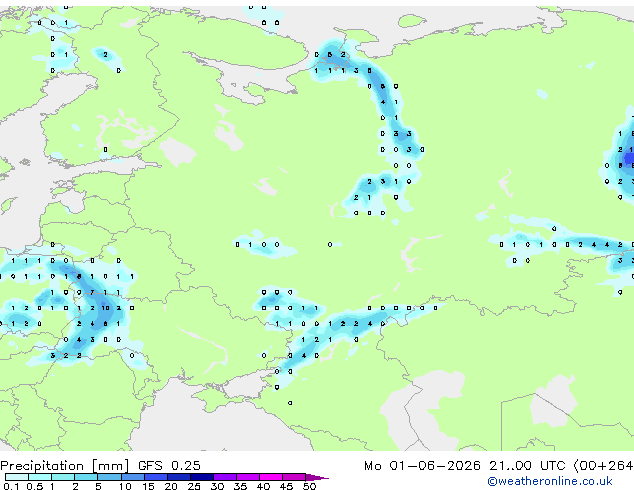Viewport: 634px width, 490px height.
Task: Click the '21..00 UTC' time text
Action: tap(527, 466)
